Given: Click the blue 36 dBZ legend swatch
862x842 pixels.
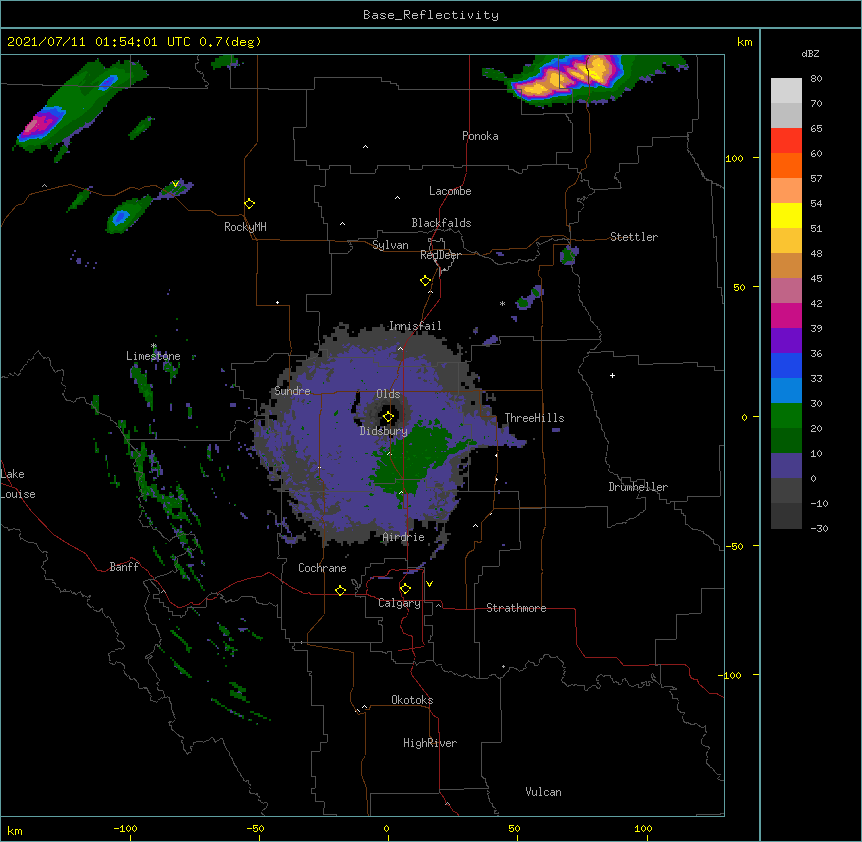Looking at the screenshot, I should [786, 365].
